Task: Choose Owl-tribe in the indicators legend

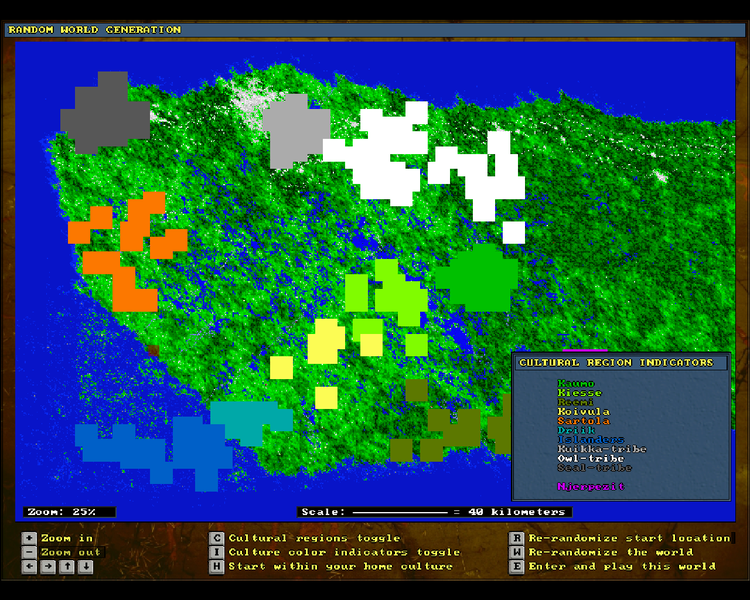Action: coord(590,458)
